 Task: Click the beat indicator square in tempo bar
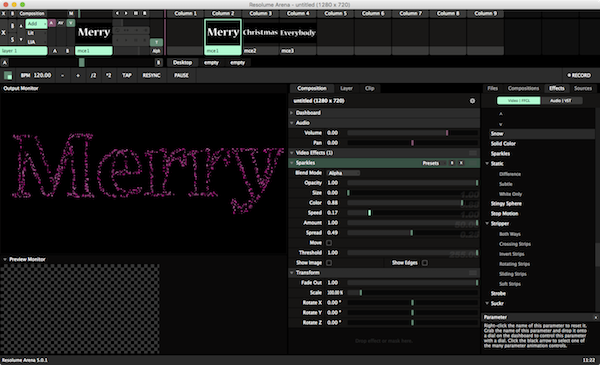click(8, 75)
